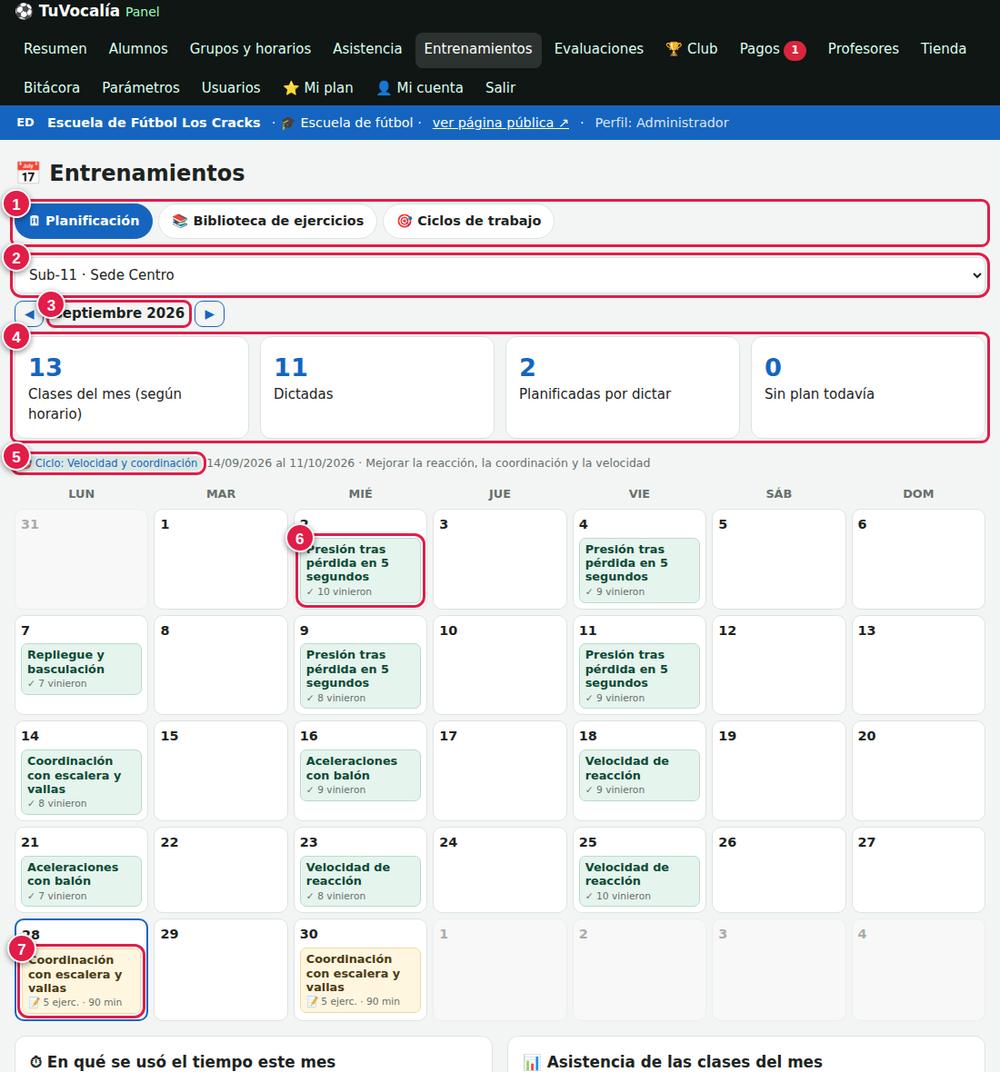Open Parámetros settings
The height and width of the screenshot is (1072, 1000).
[140, 88]
